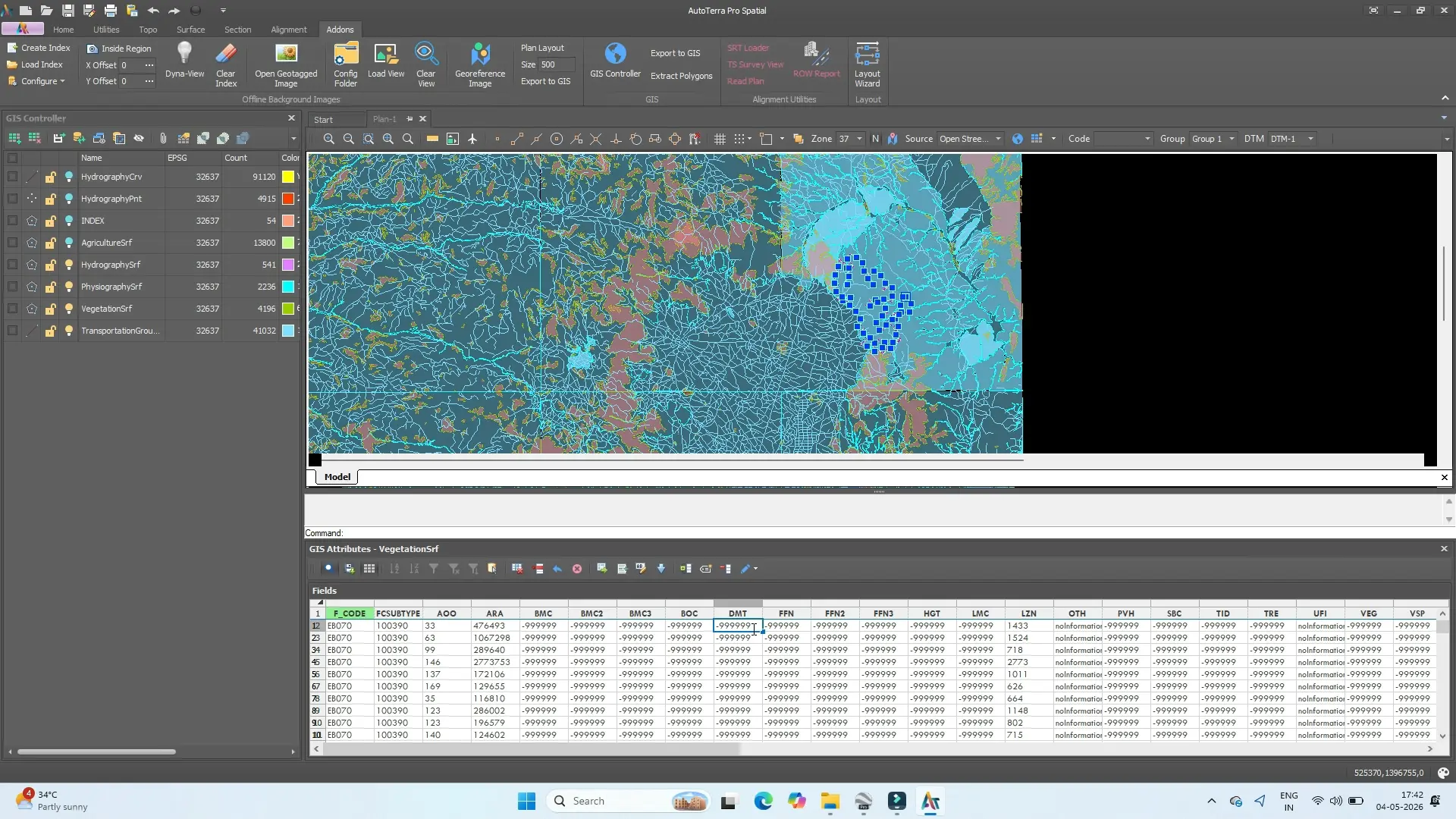Click the sort ascending icon in GIS Attributes
1456x819 pixels.
click(394, 568)
